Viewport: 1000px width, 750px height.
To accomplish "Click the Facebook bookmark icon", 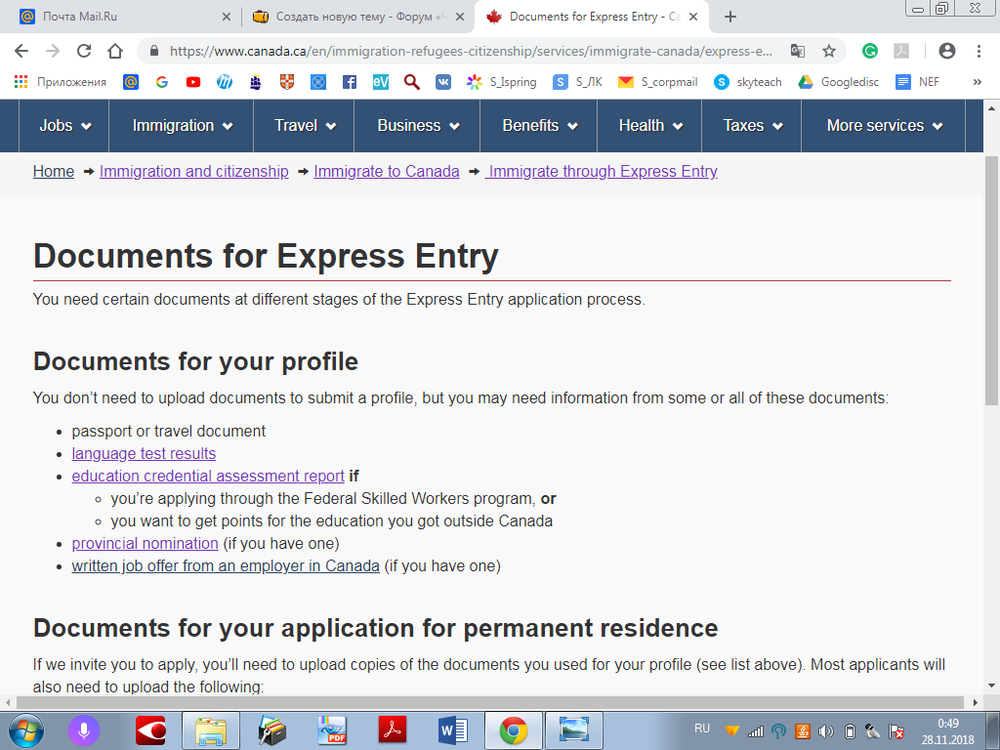I will [349, 82].
